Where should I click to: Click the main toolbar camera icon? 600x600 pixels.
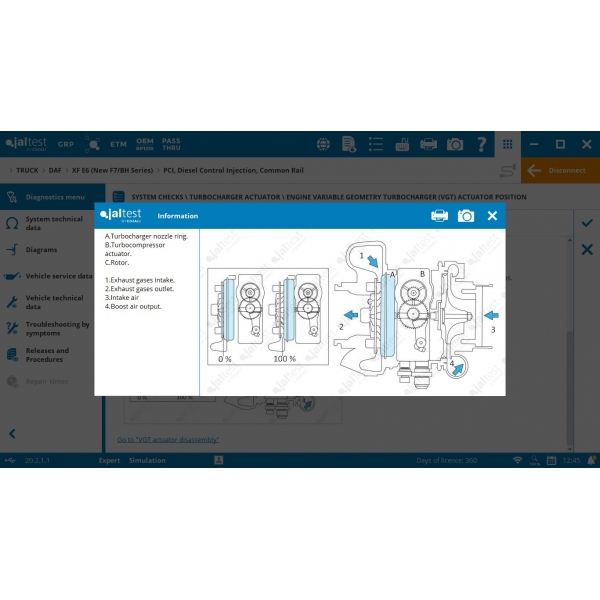pos(455,144)
